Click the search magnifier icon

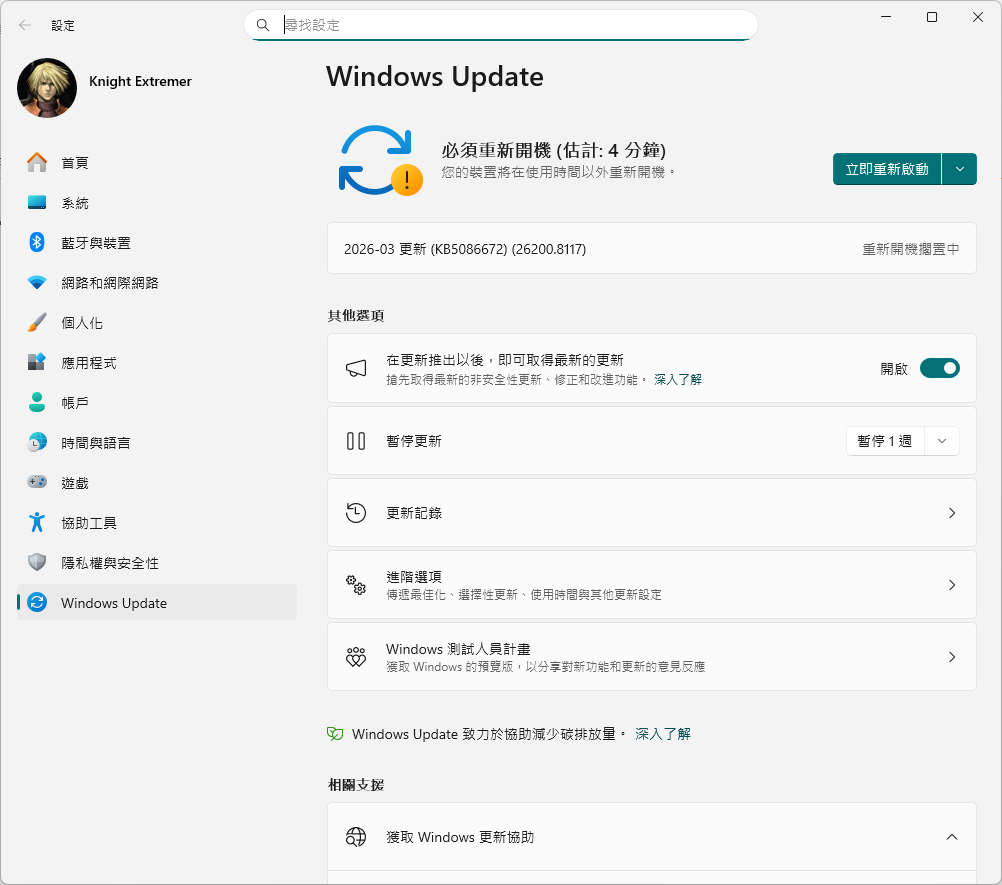click(263, 25)
